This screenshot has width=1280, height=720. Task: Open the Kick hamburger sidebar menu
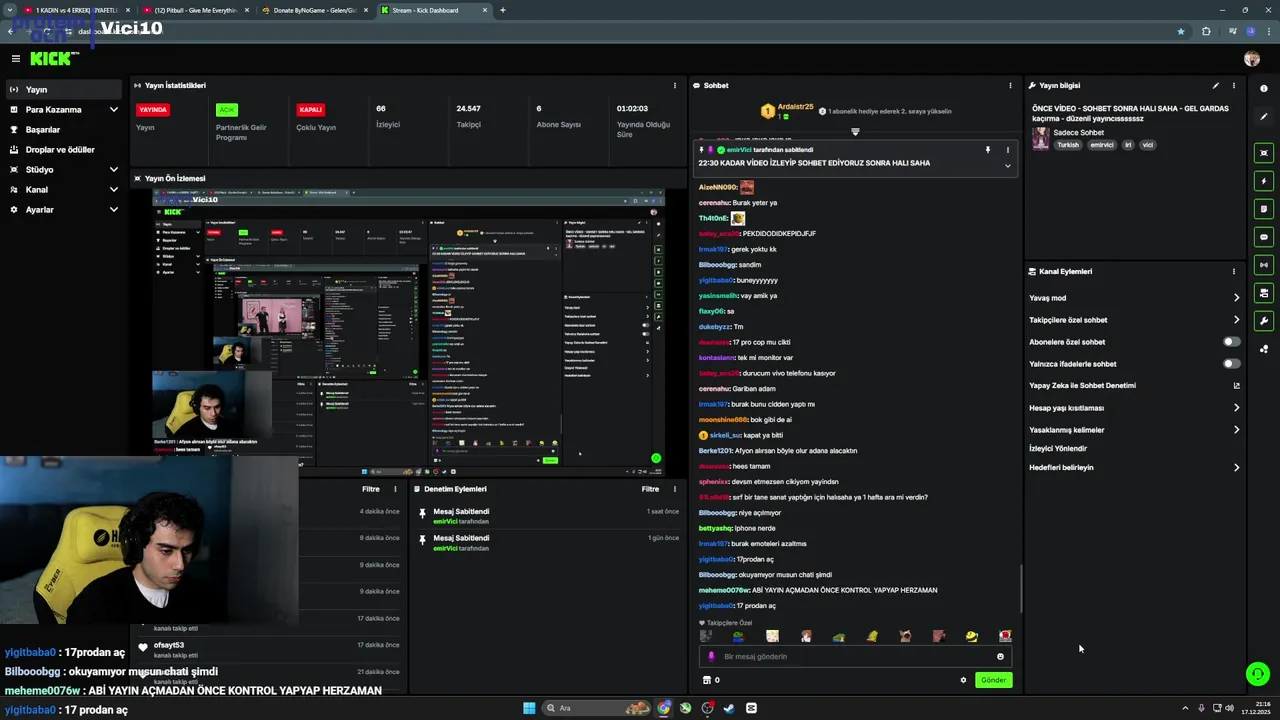pyautogui.click(x=15, y=59)
